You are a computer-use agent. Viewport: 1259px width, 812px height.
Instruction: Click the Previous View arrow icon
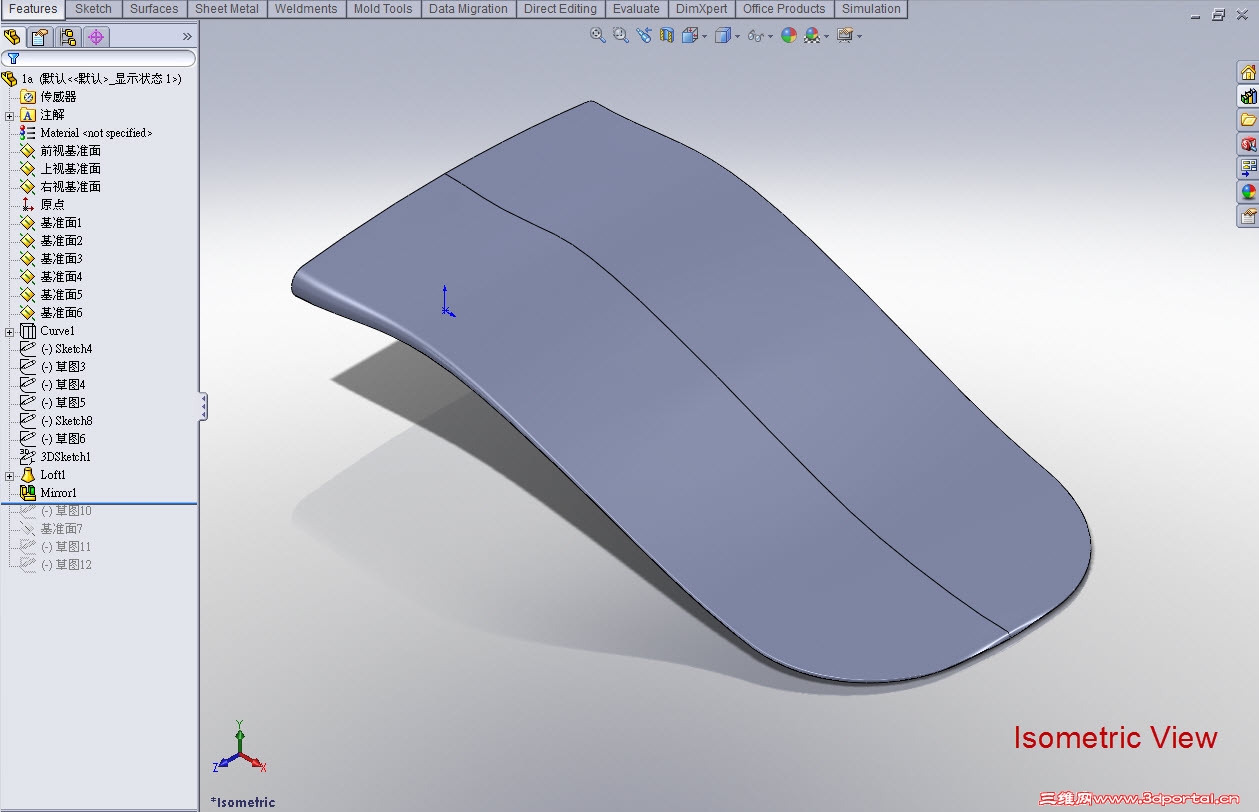pyautogui.click(x=644, y=35)
